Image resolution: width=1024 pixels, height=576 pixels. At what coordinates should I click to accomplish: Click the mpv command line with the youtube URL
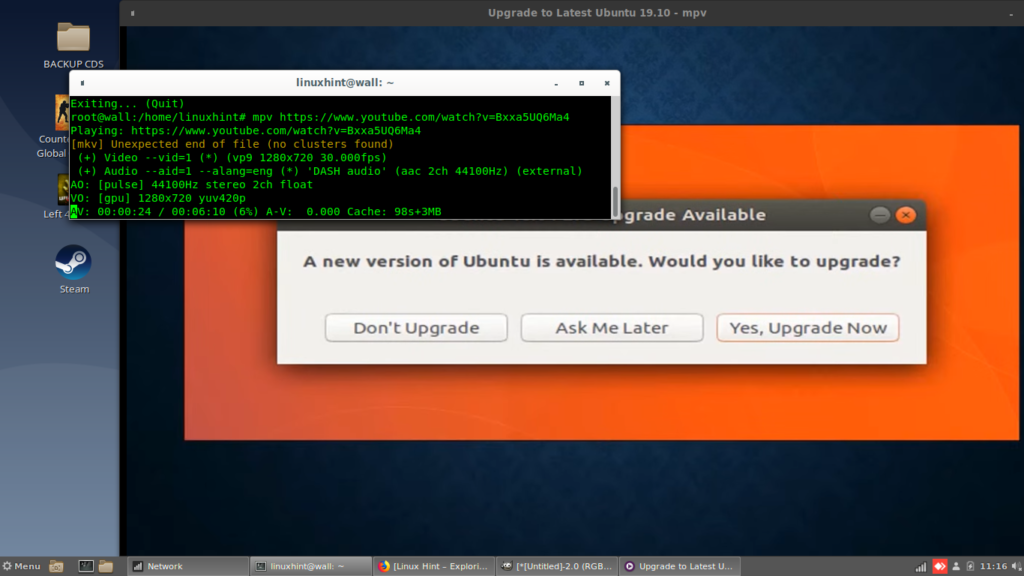coord(320,117)
